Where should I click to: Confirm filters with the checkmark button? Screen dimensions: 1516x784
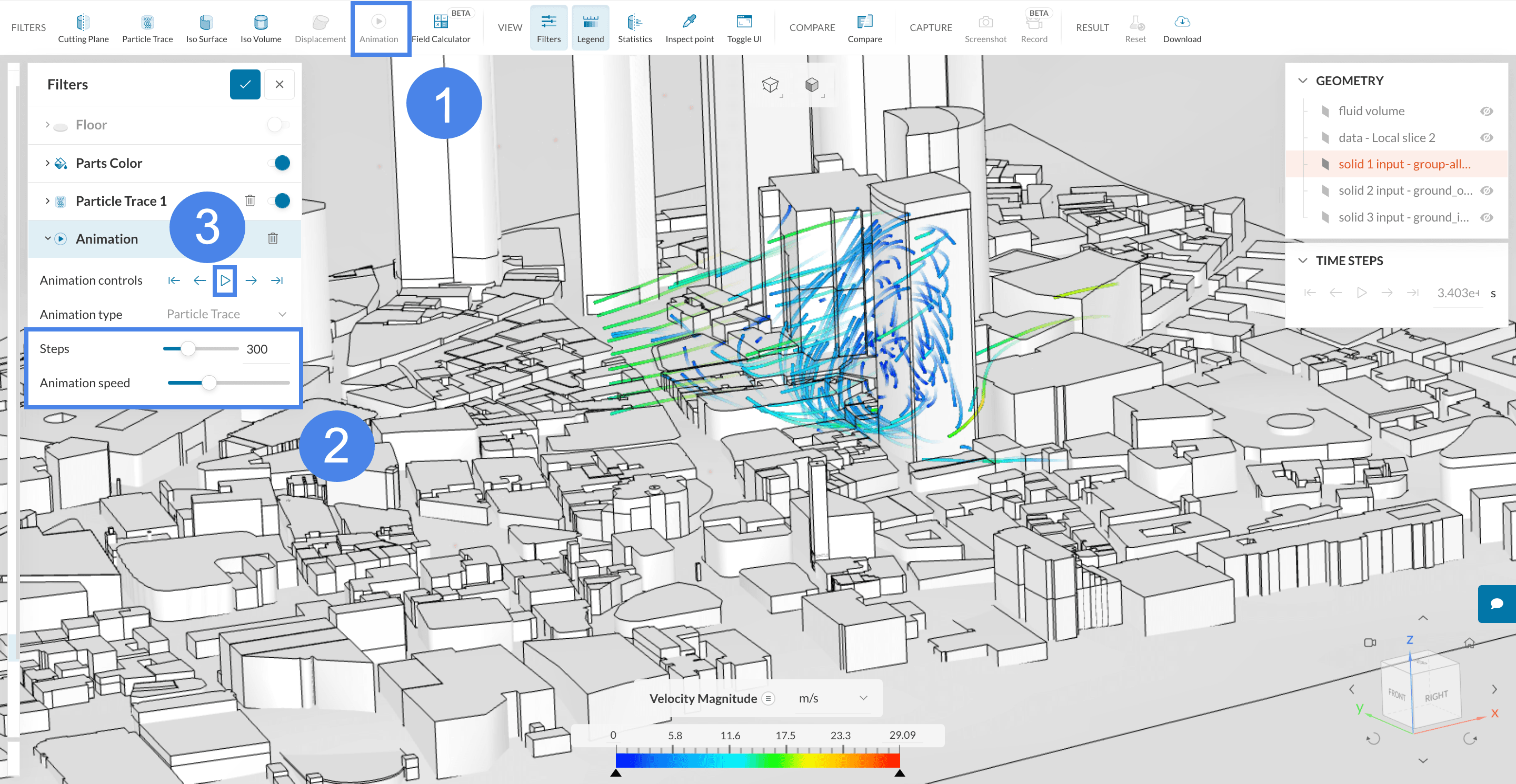[245, 84]
